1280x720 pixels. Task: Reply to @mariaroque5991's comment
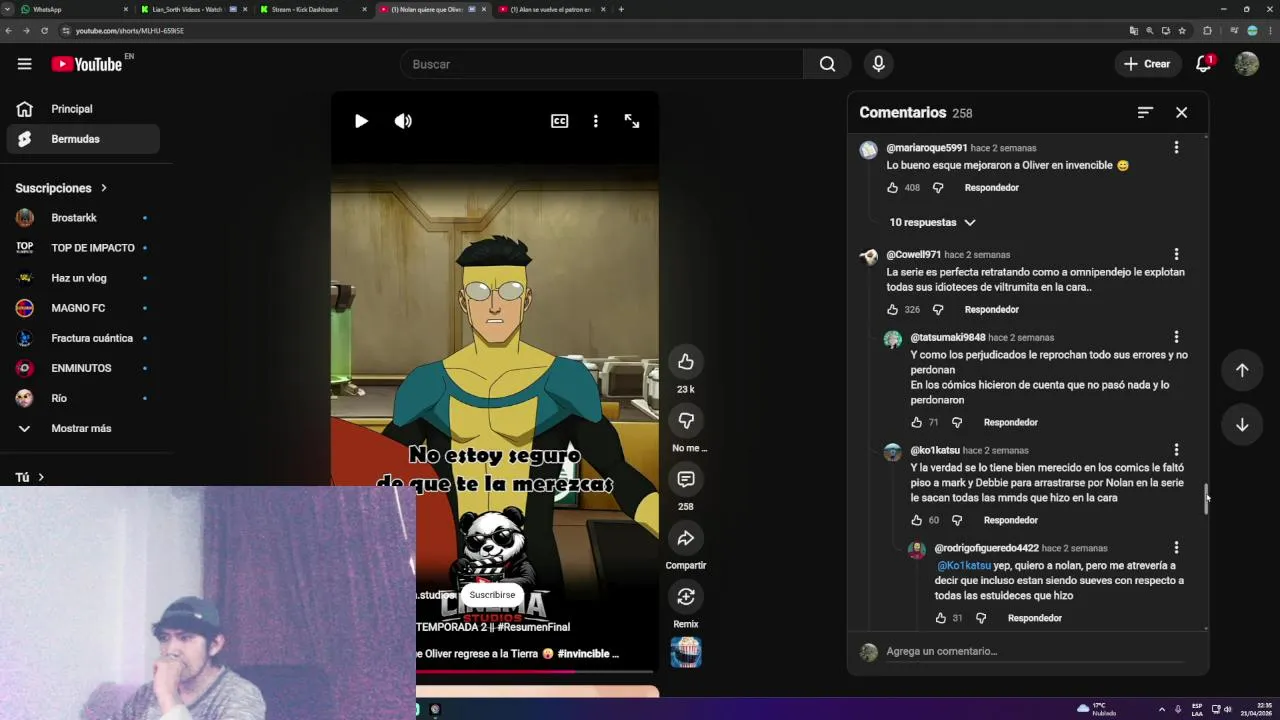click(x=991, y=187)
